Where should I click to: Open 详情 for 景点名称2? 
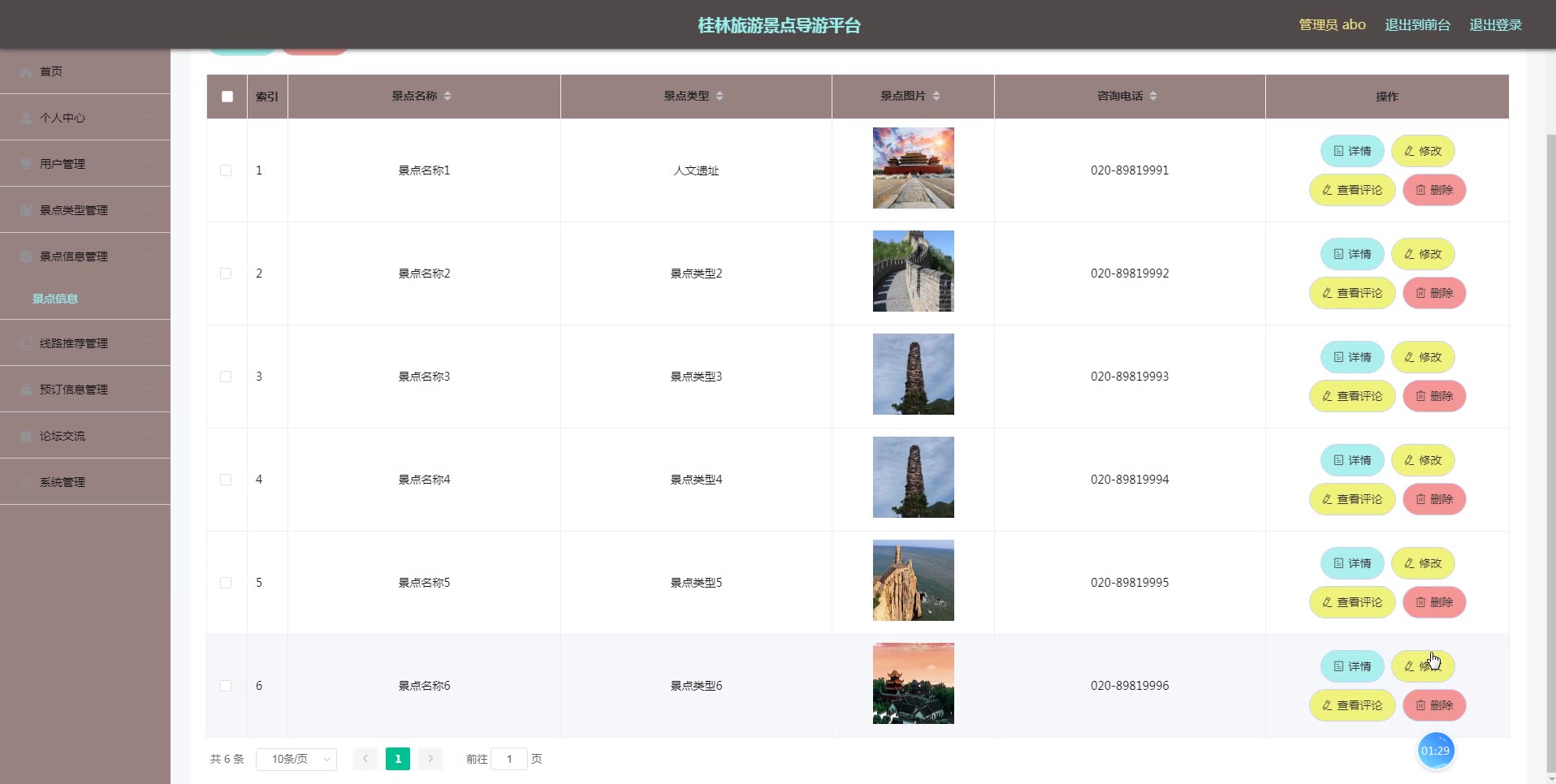(1352, 254)
